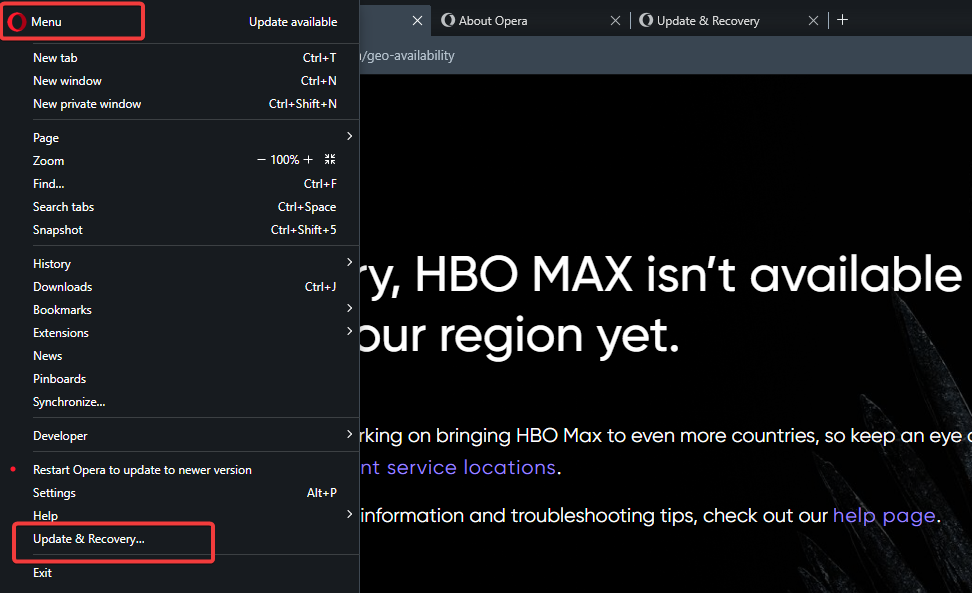Close the first partially hidden tab
972x593 pixels.
click(x=417, y=20)
